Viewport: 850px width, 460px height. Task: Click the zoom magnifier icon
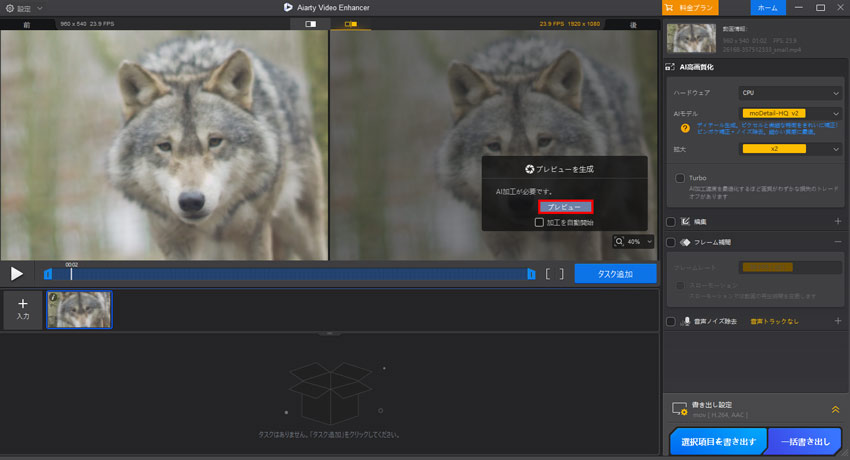point(619,241)
